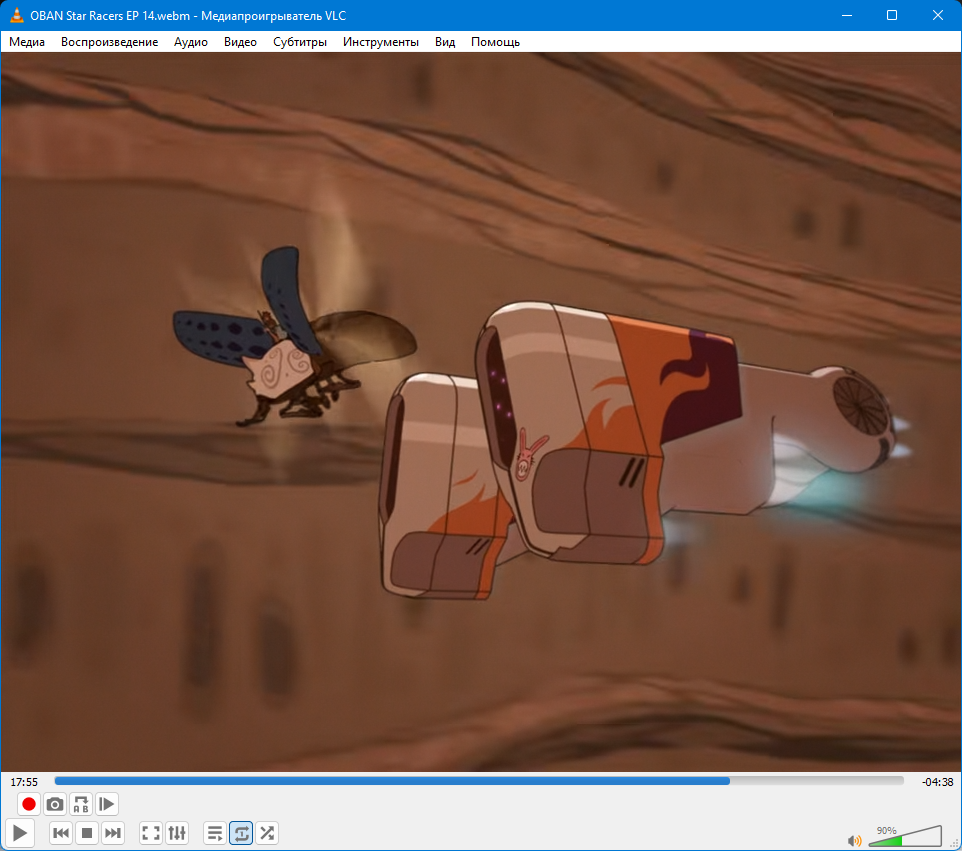Screen dimensions: 962x851
Task: Click the video display area
Action: click(x=481, y=411)
